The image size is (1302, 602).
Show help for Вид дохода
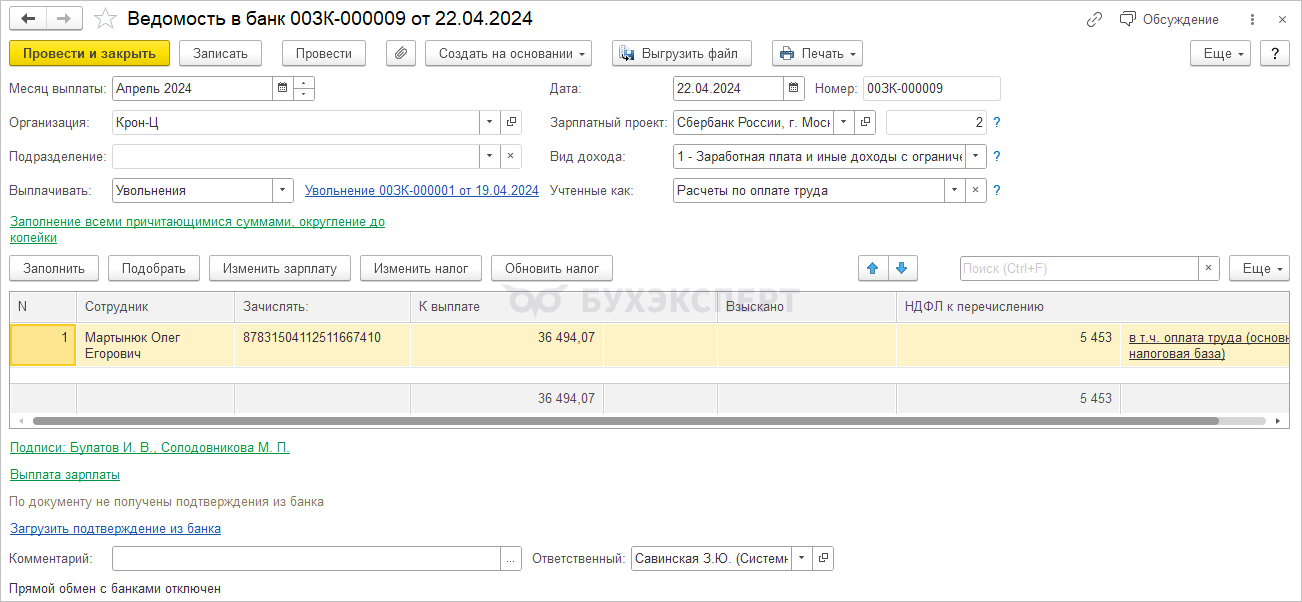[996, 156]
